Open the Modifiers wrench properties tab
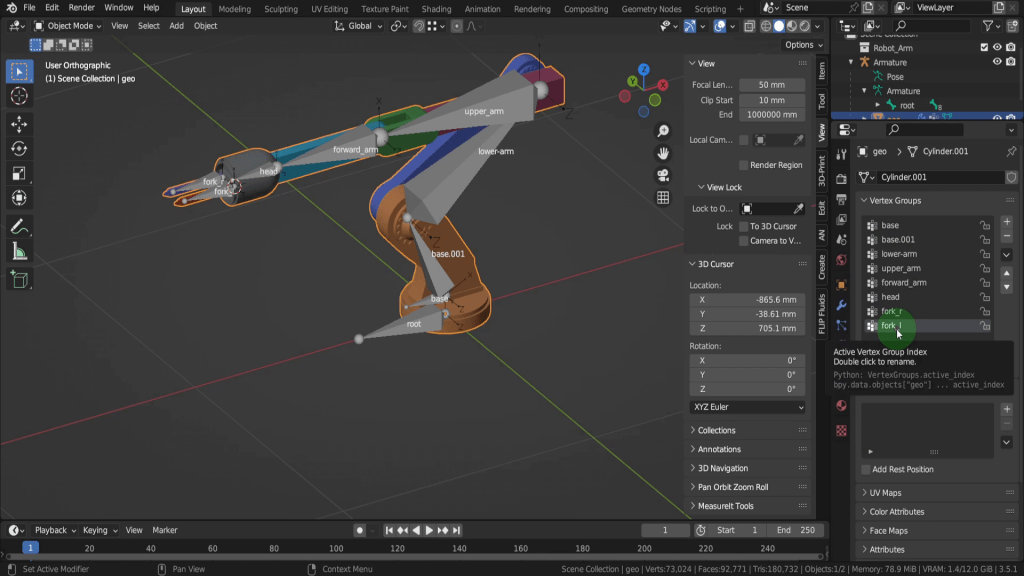 click(x=841, y=305)
